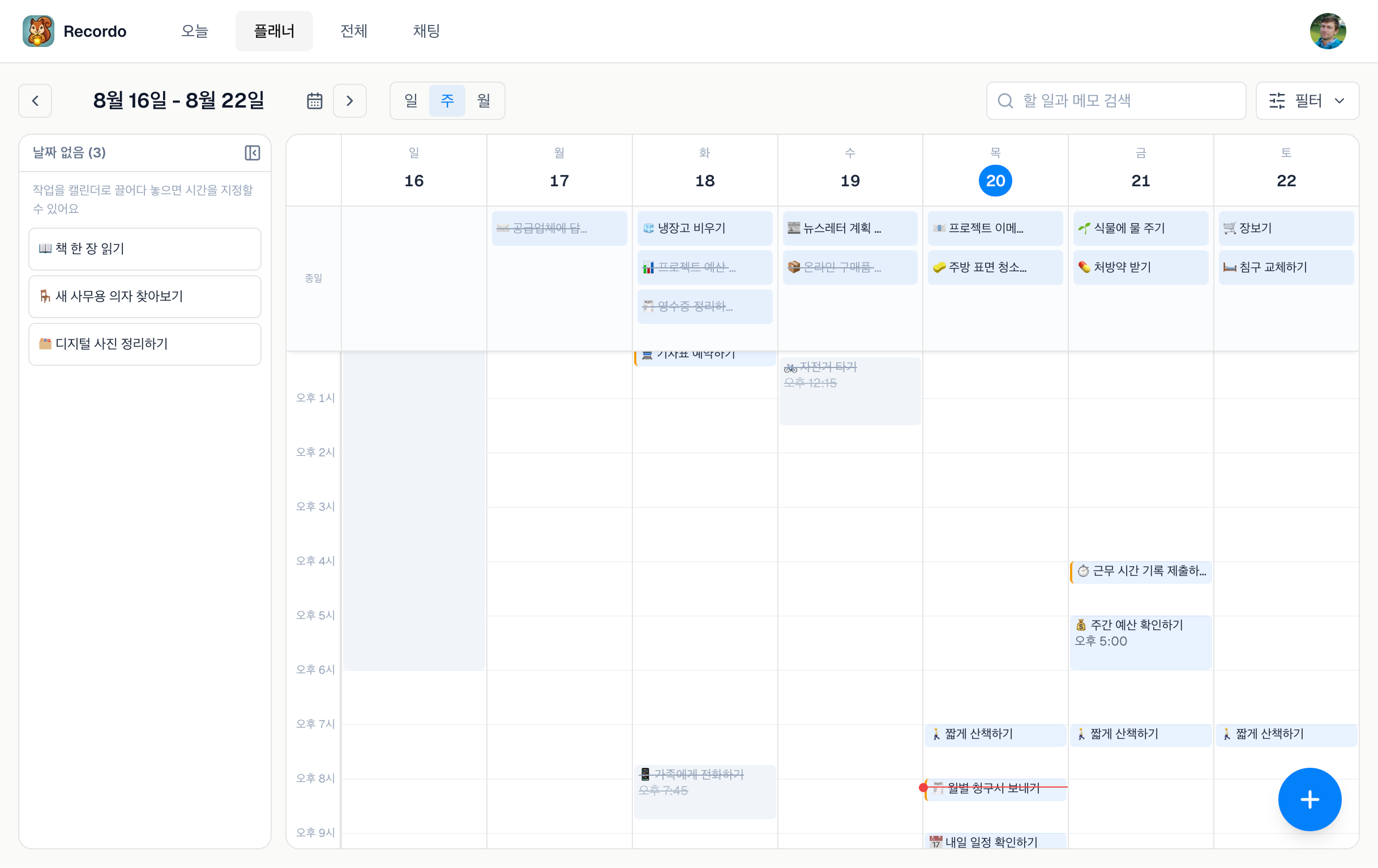Open Friday's 짧게 산책하기 event
Screen dimensions: 1378x868
tap(1141, 735)
